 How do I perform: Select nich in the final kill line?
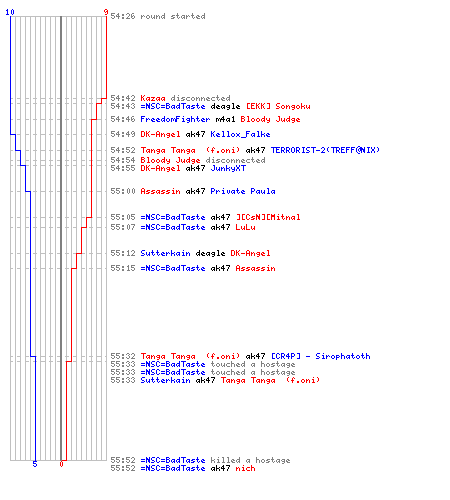[x=245, y=468]
